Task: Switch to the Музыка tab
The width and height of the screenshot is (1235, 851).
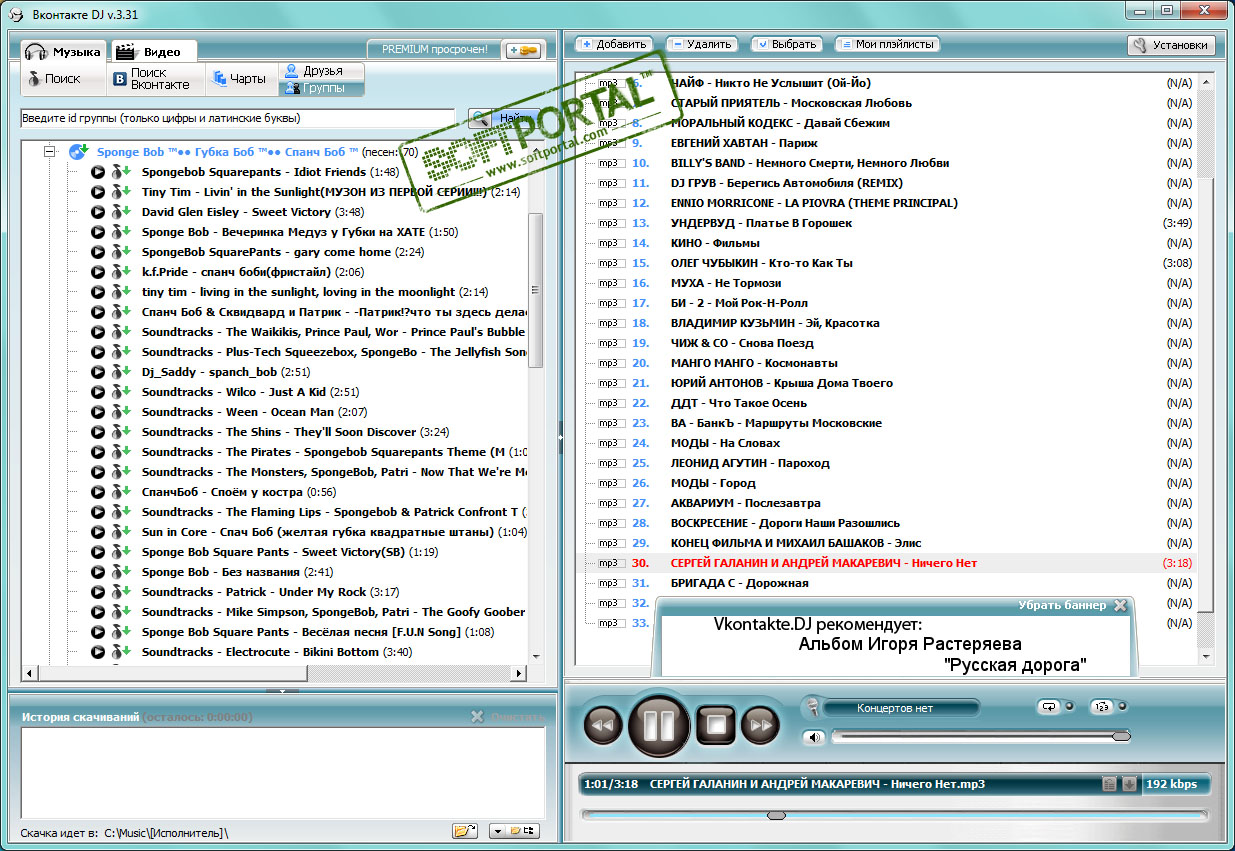Action: click(x=64, y=51)
